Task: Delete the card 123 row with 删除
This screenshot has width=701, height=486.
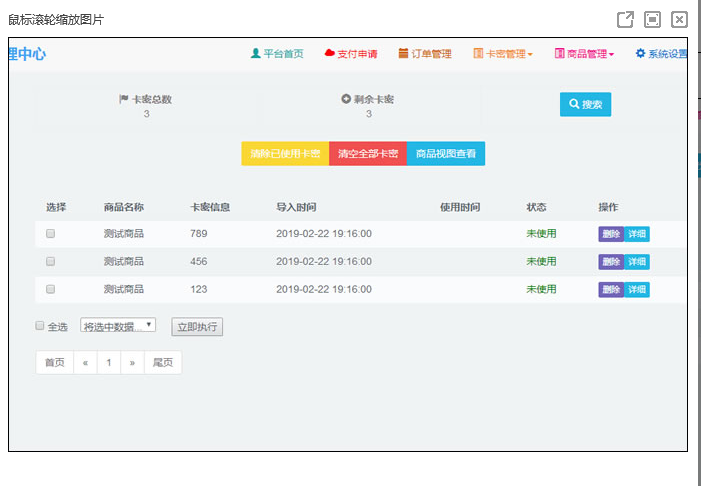Action: [x=611, y=289]
